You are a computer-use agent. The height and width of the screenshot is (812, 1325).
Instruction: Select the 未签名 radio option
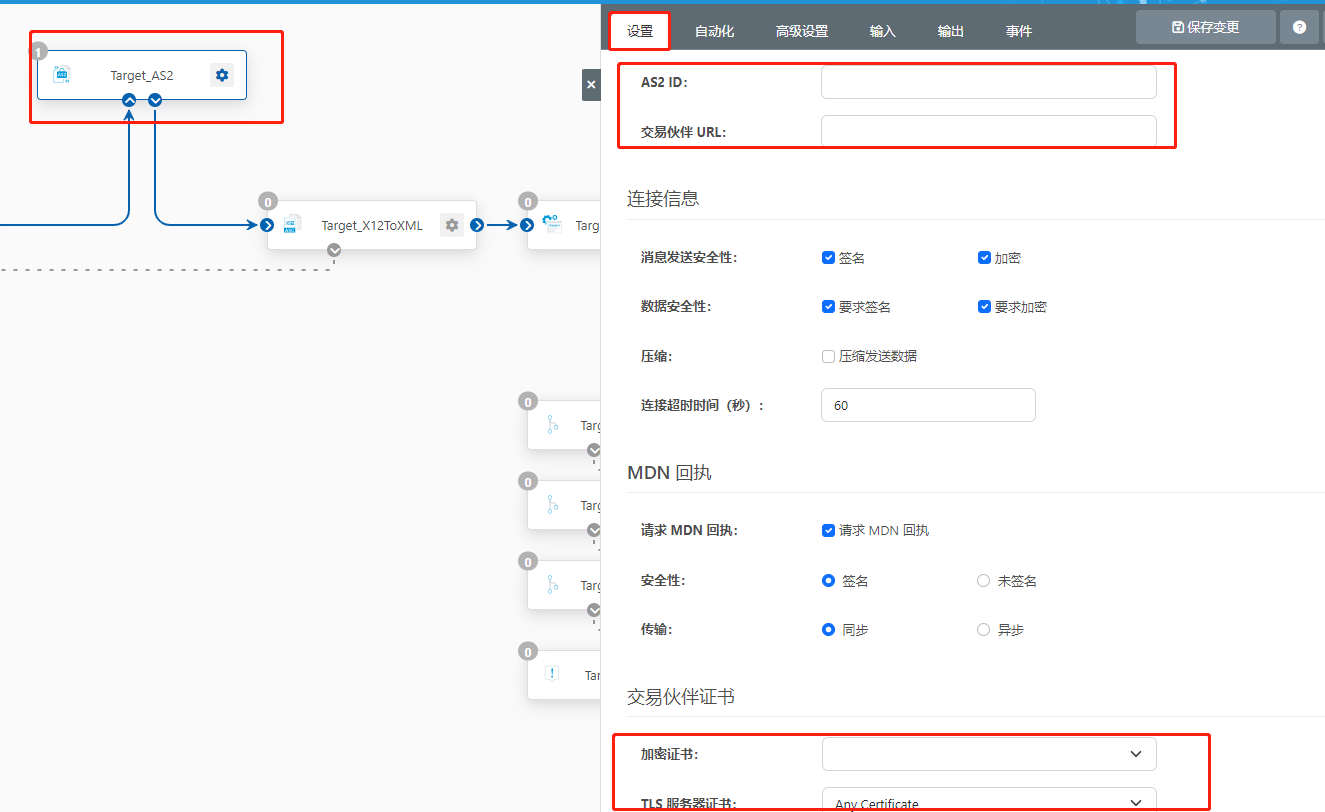click(983, 581)
